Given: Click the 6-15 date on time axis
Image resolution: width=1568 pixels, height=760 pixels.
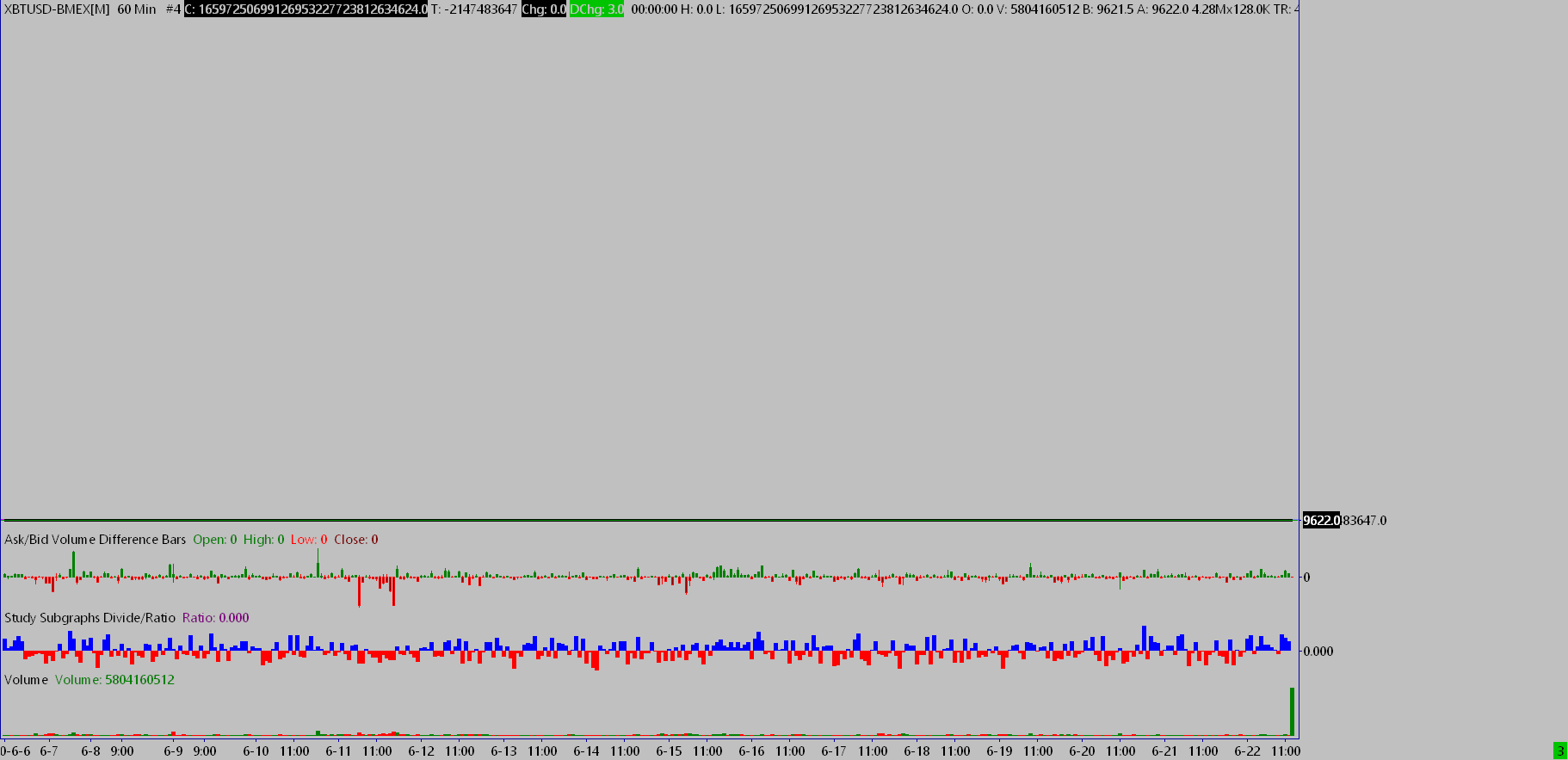Looking at the screenshot, I should pos(669,751).
